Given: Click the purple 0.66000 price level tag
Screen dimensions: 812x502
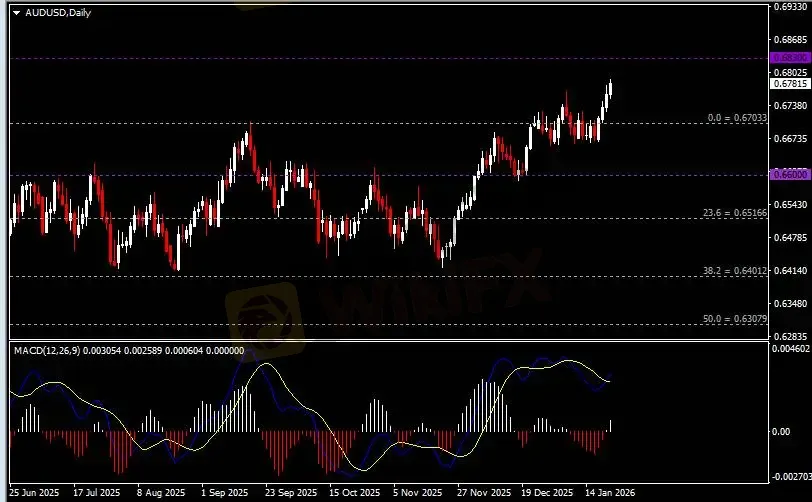Looking at the screenshot, I should [x=790, y=175].
